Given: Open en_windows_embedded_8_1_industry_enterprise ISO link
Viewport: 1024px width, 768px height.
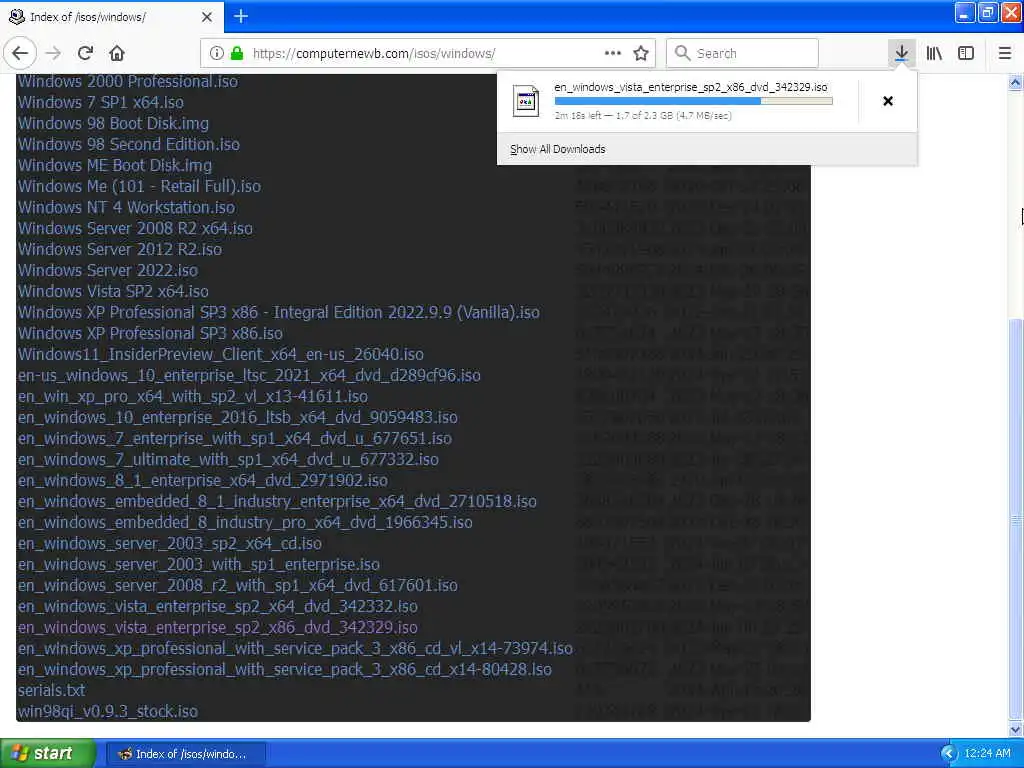Looking at the screenshot, I should pyautogui.click(x=277, y=501).
